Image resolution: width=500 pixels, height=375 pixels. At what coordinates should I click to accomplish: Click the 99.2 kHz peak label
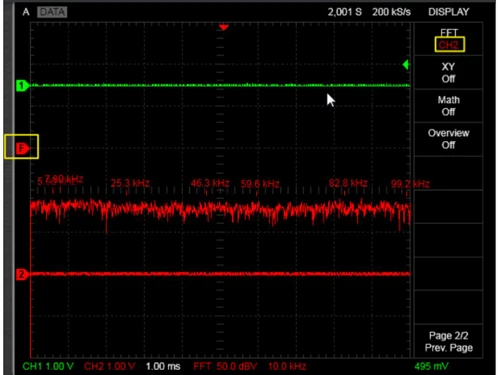(410, 184)
